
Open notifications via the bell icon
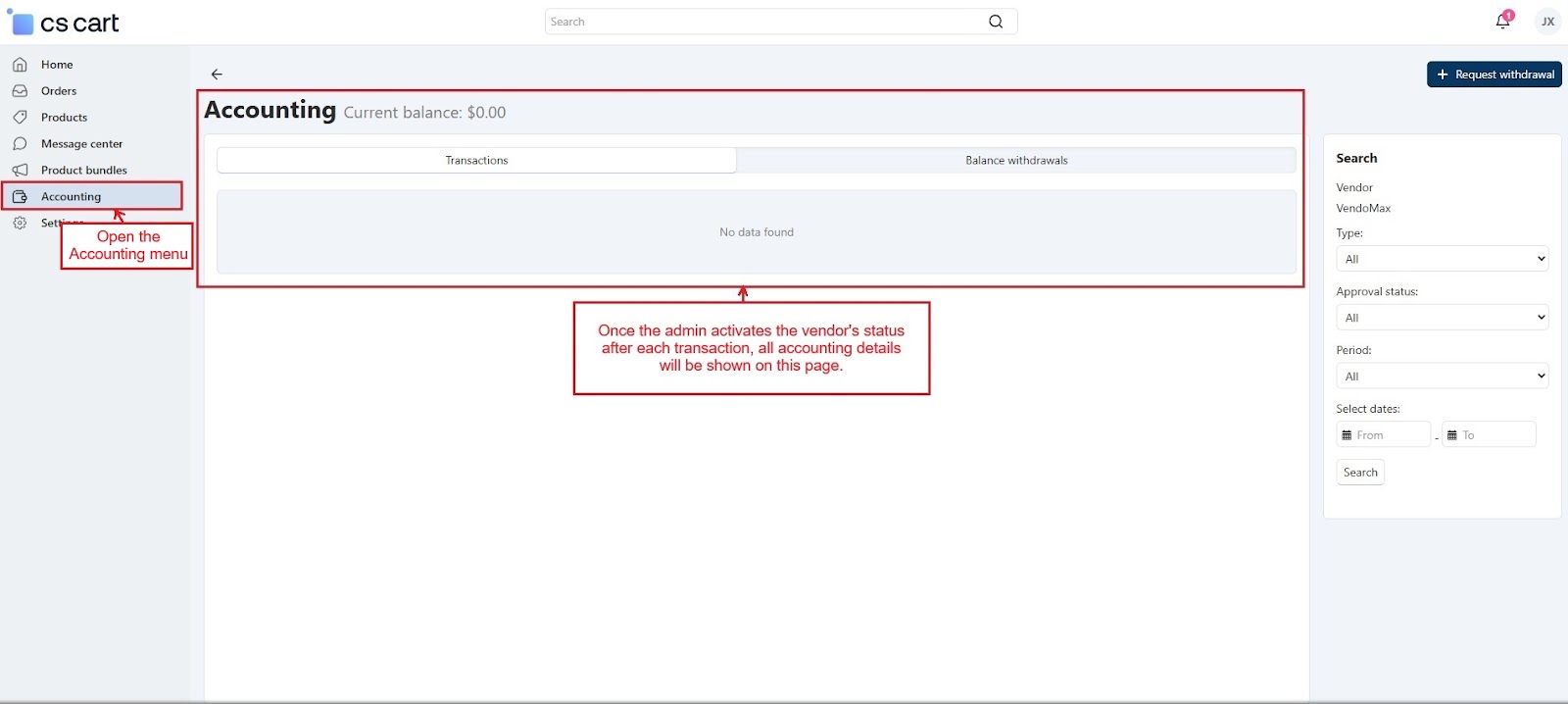[1502, 22]
